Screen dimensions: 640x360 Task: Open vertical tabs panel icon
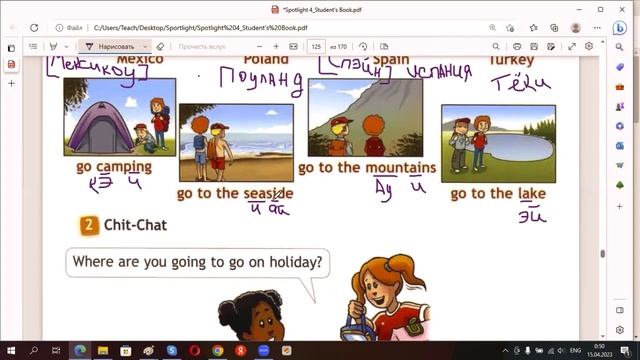click(11, 48)
